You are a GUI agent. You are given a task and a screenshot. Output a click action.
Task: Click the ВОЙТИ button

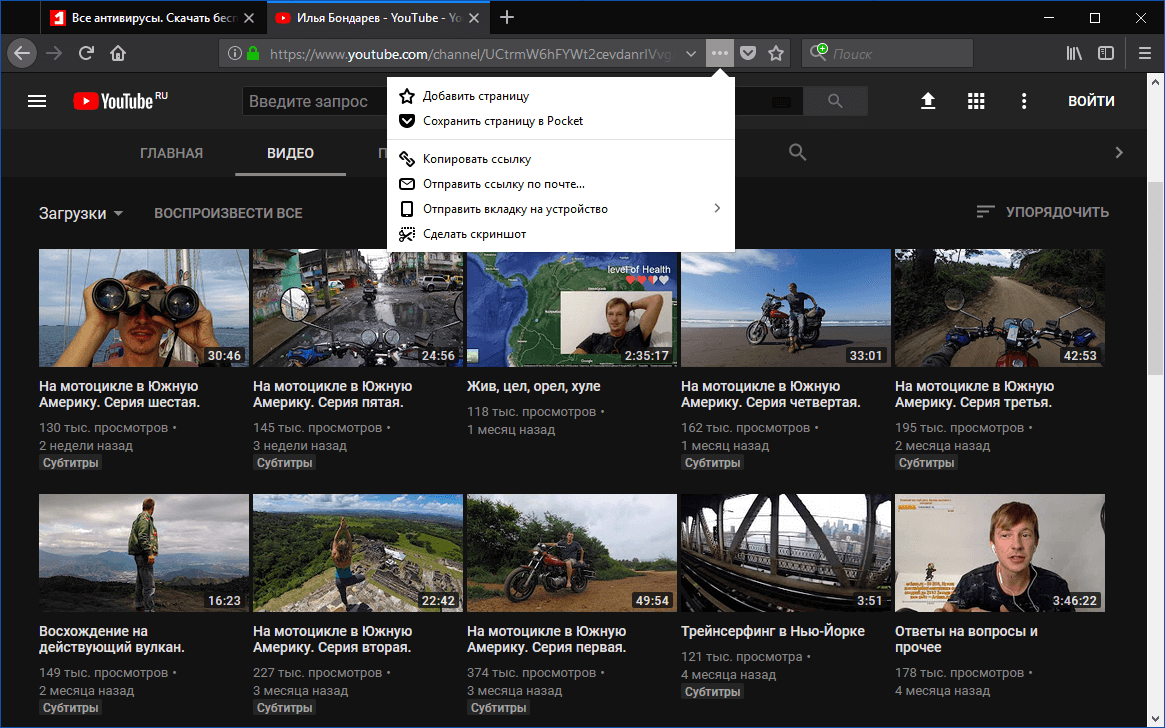[1092, 101]
